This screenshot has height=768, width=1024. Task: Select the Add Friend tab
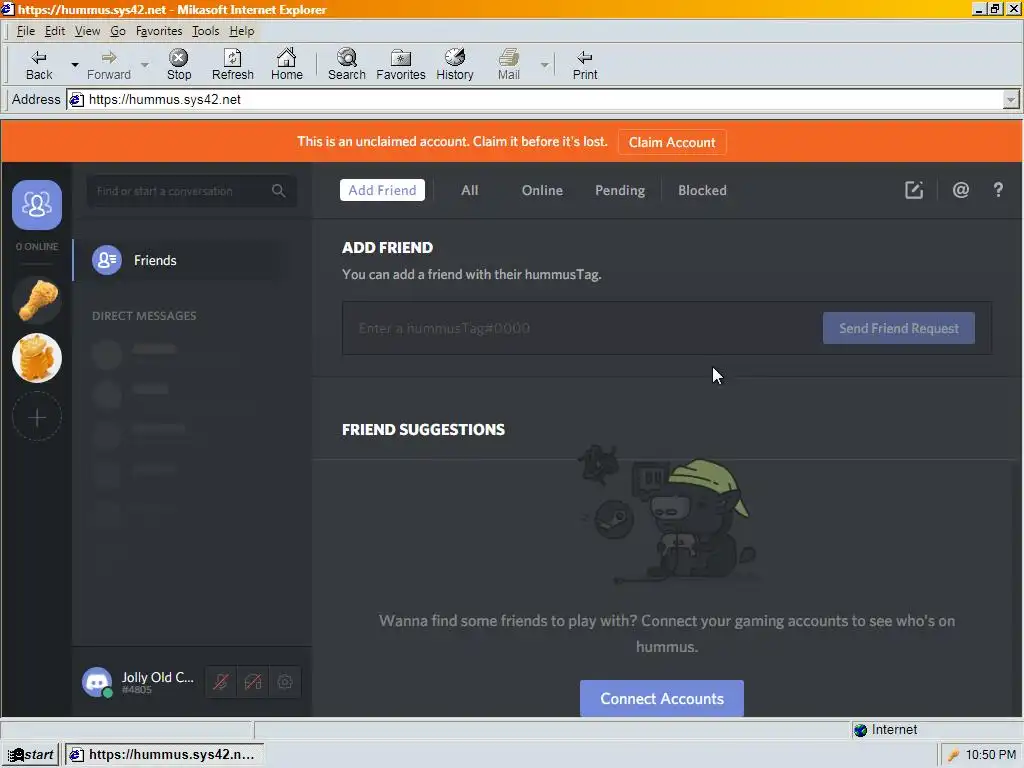[x=382, y=190]
